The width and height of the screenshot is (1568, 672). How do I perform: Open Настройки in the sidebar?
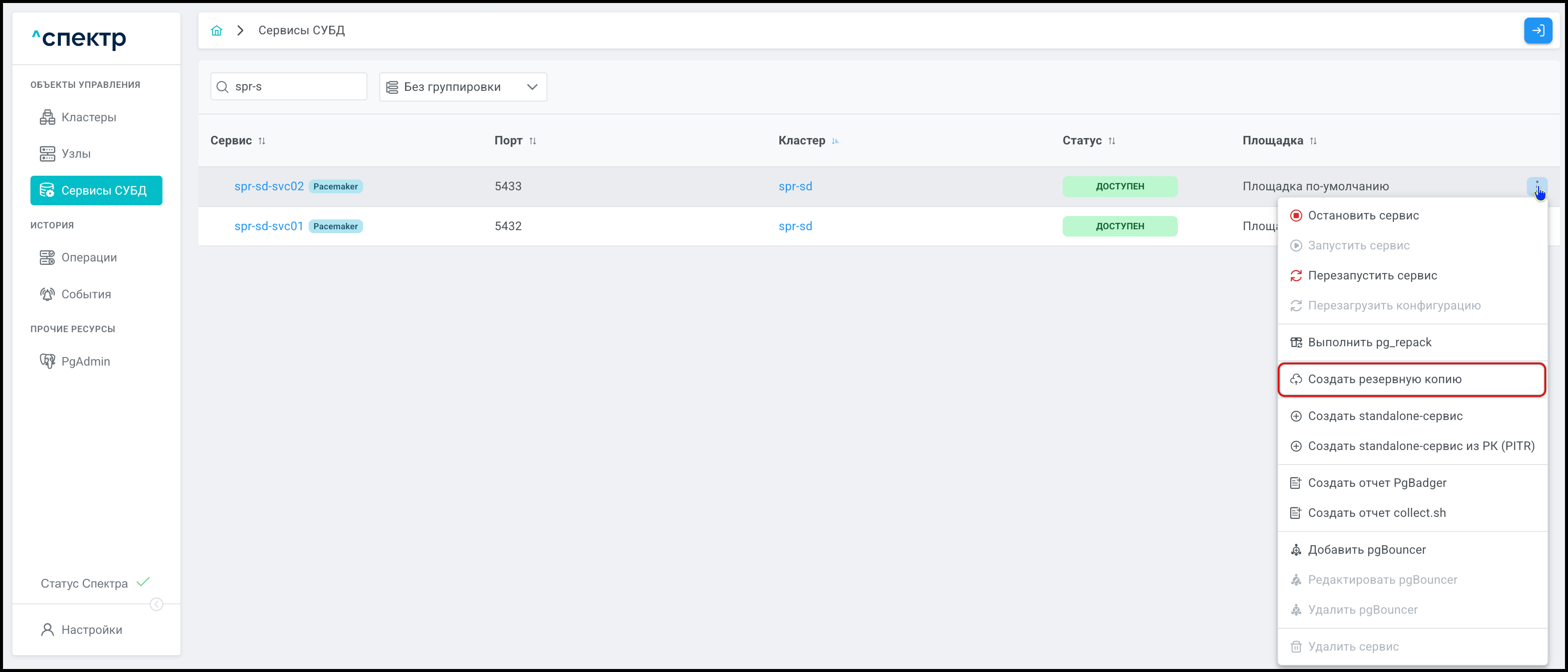(91, 630)
